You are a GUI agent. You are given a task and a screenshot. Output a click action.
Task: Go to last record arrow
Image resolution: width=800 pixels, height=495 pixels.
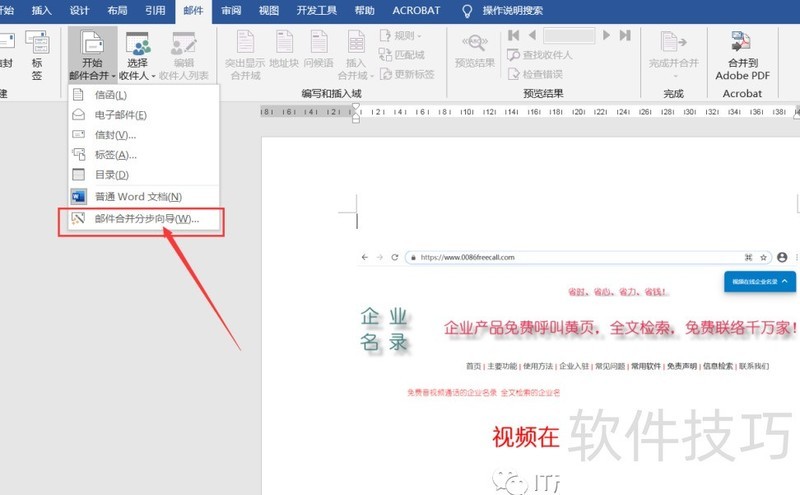(625, 35)
